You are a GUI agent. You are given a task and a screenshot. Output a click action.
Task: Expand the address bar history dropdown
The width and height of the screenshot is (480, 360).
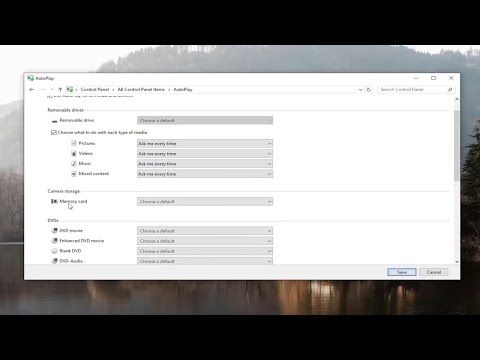click(360, 90)
